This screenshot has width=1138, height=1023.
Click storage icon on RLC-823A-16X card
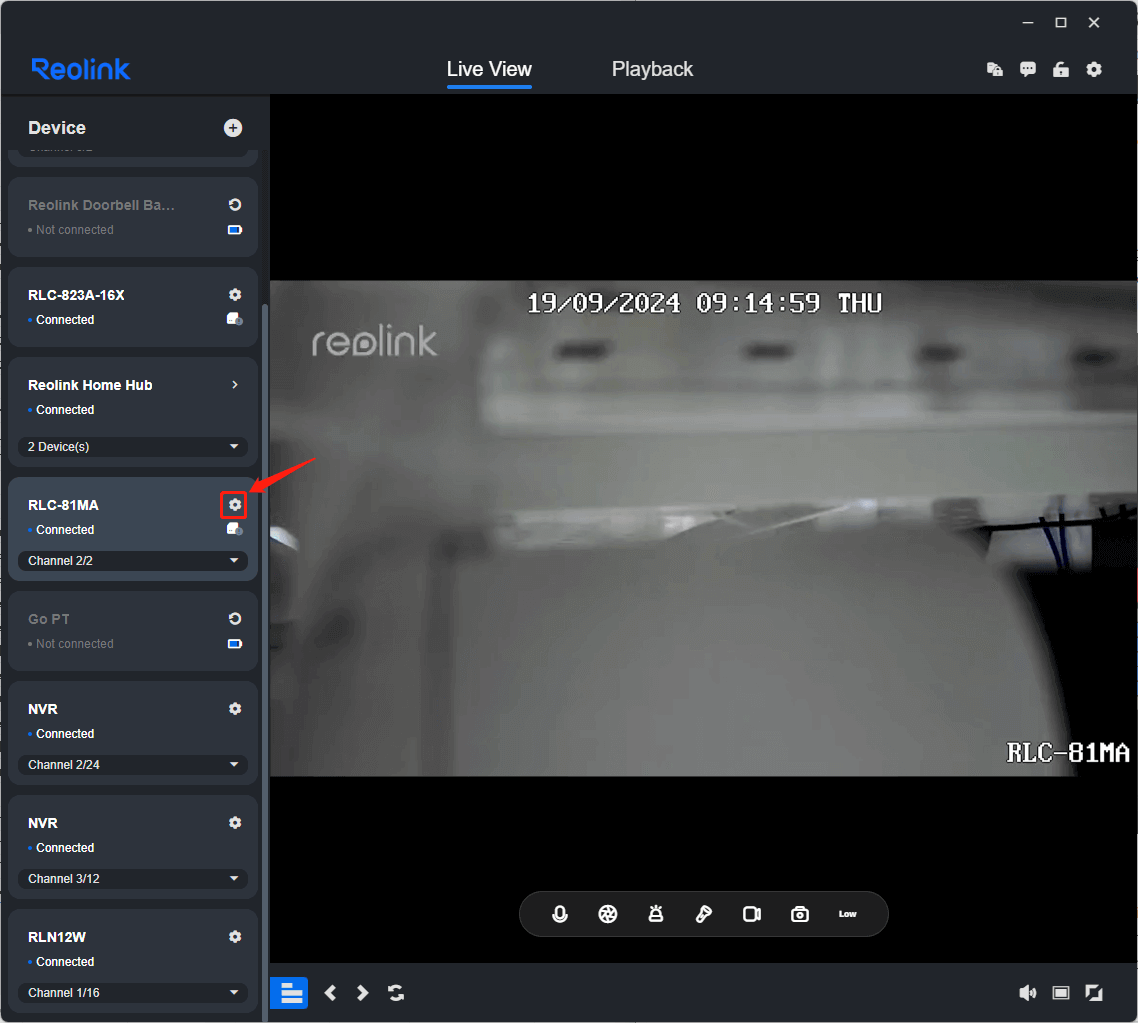[234, 319]
